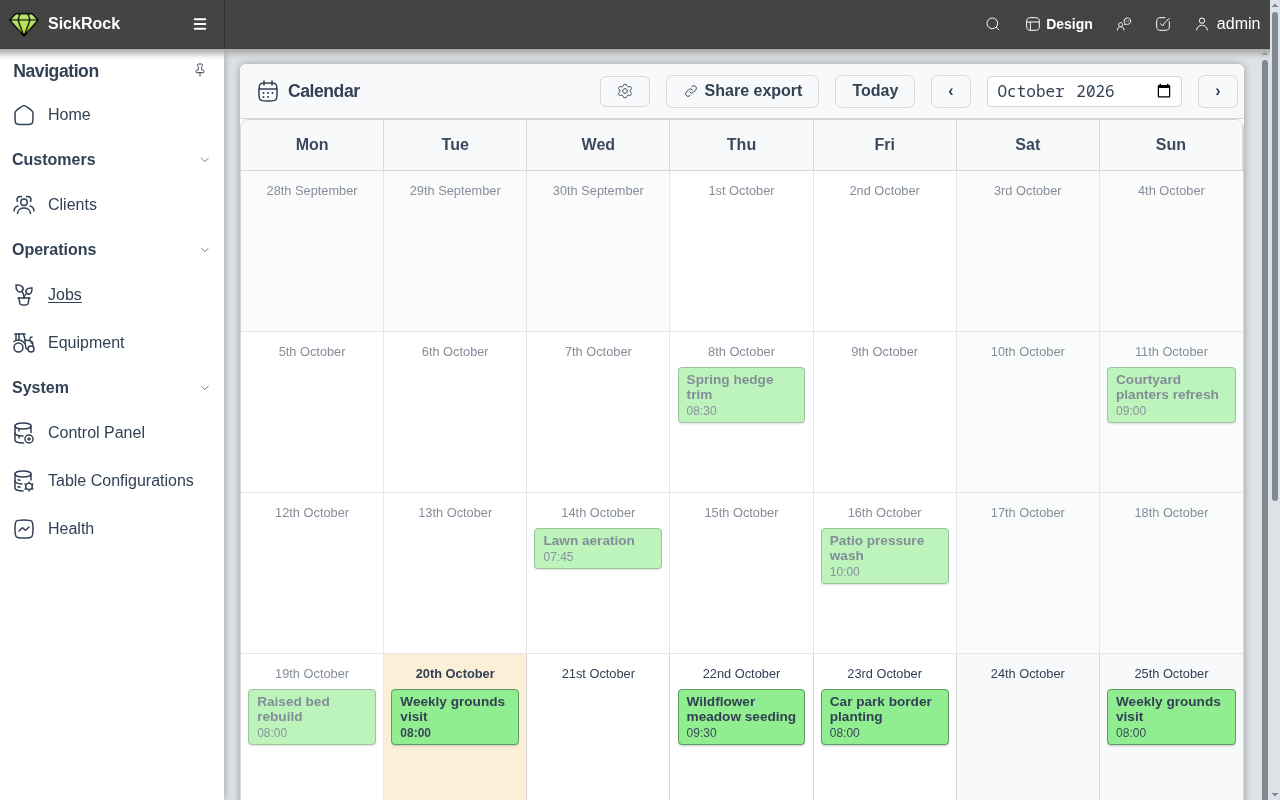
Task: Click the Table Configurations icon
Action: 24,481
